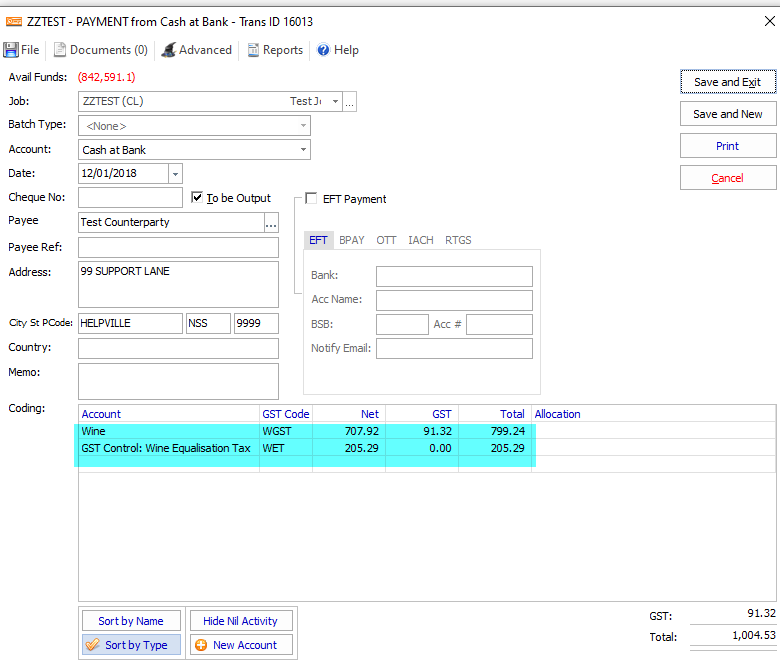Enable the EFT Payment checkbox
Screen dimensions: 780x660
311,199
